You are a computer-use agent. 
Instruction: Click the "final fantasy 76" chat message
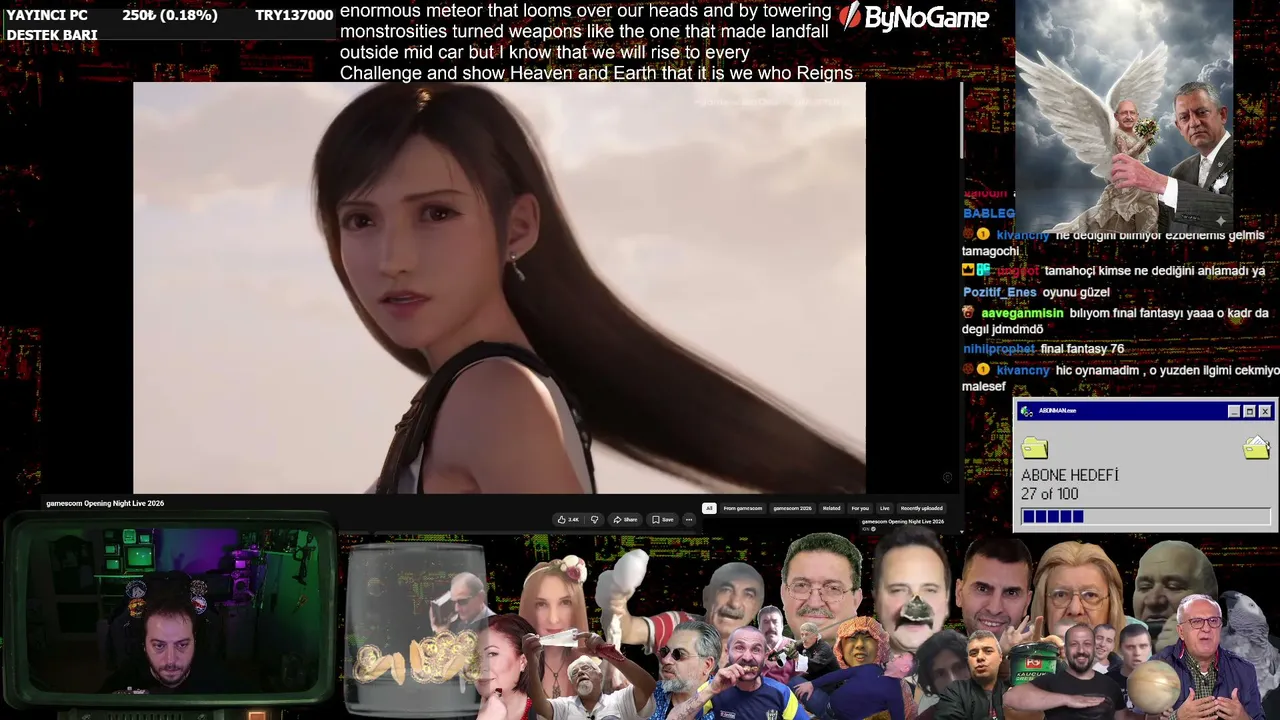(1082, 349)
